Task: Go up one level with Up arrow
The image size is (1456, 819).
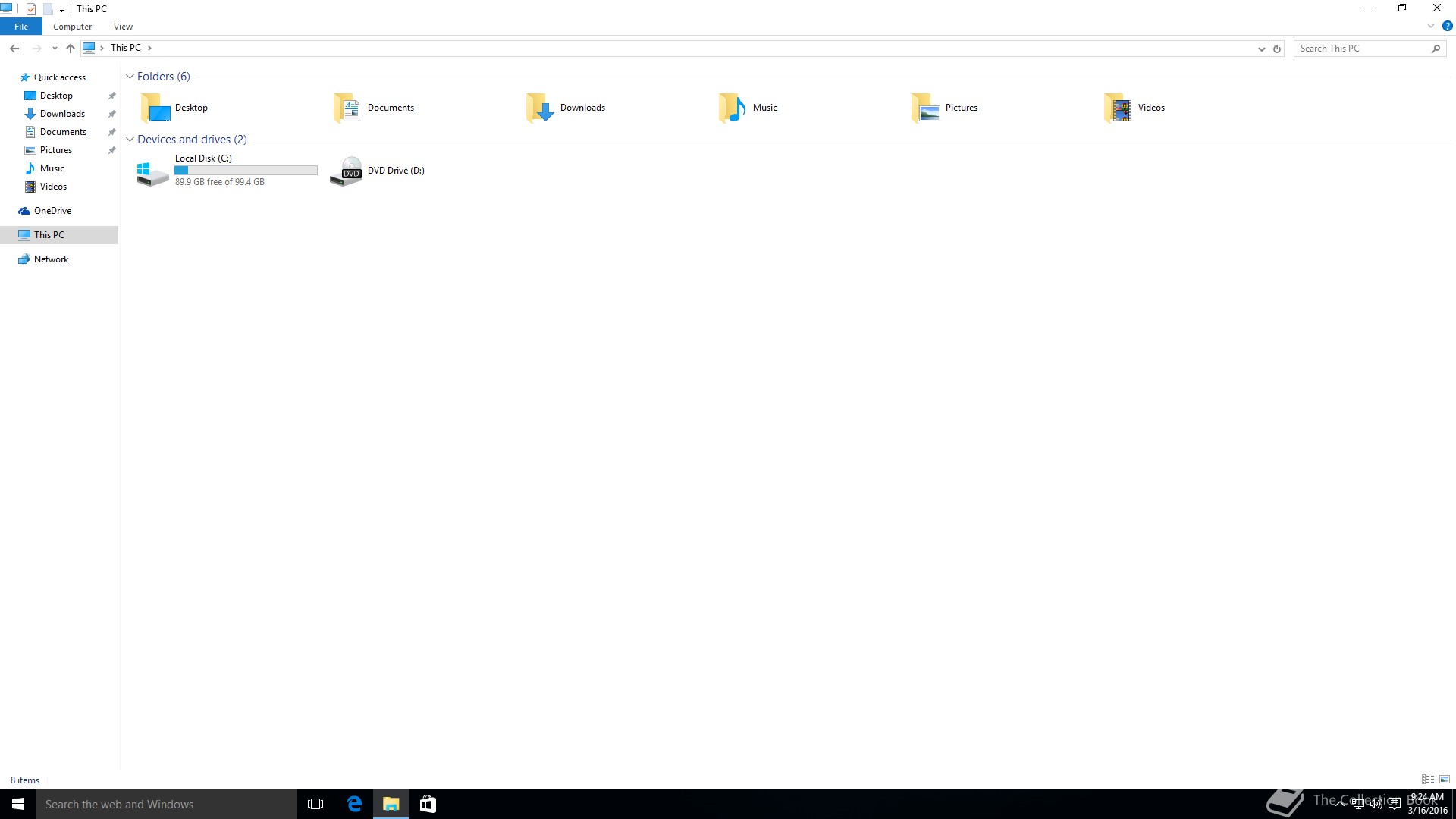Action: point(71,48)
